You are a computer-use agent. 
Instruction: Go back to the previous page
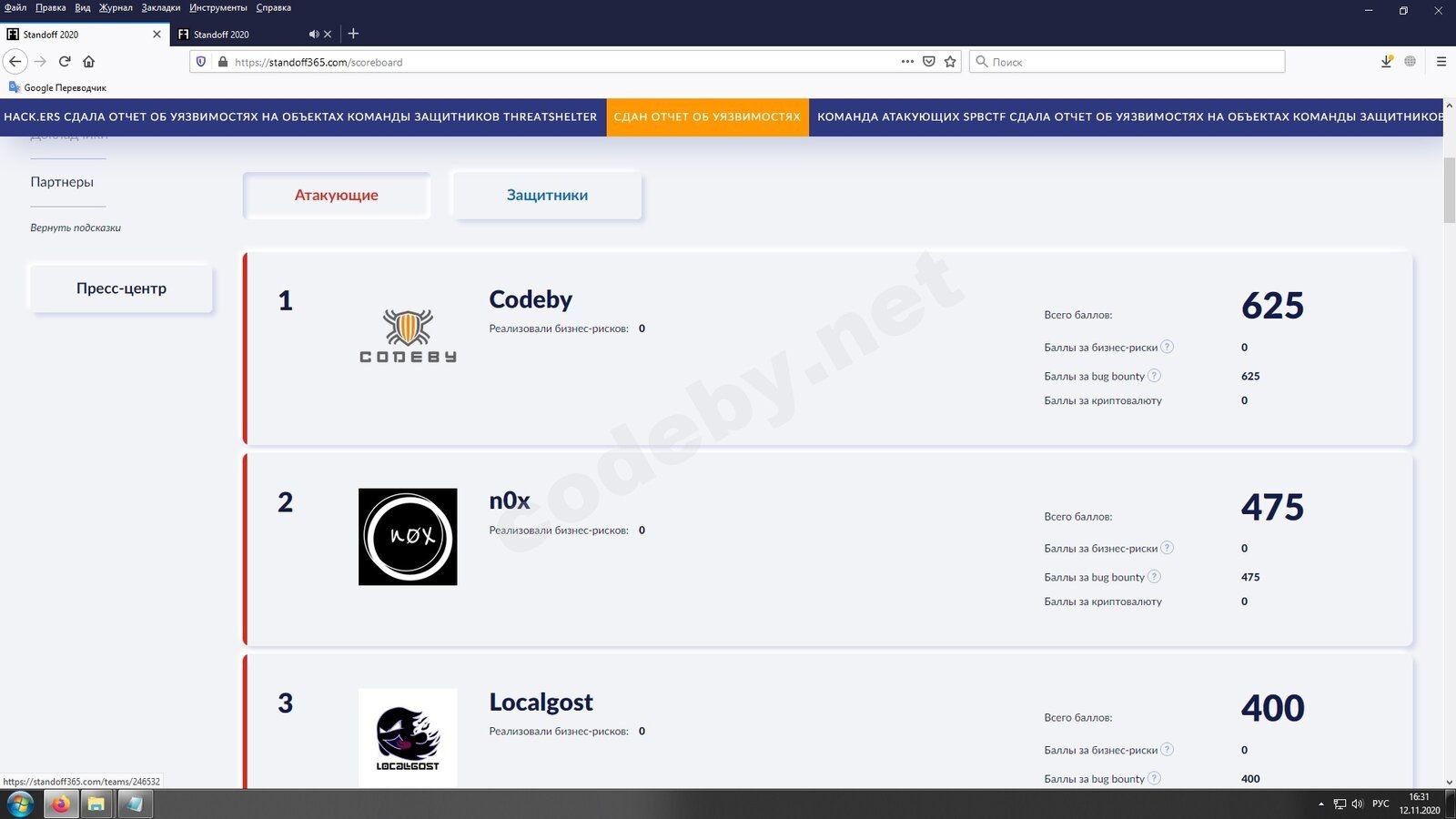15,62
